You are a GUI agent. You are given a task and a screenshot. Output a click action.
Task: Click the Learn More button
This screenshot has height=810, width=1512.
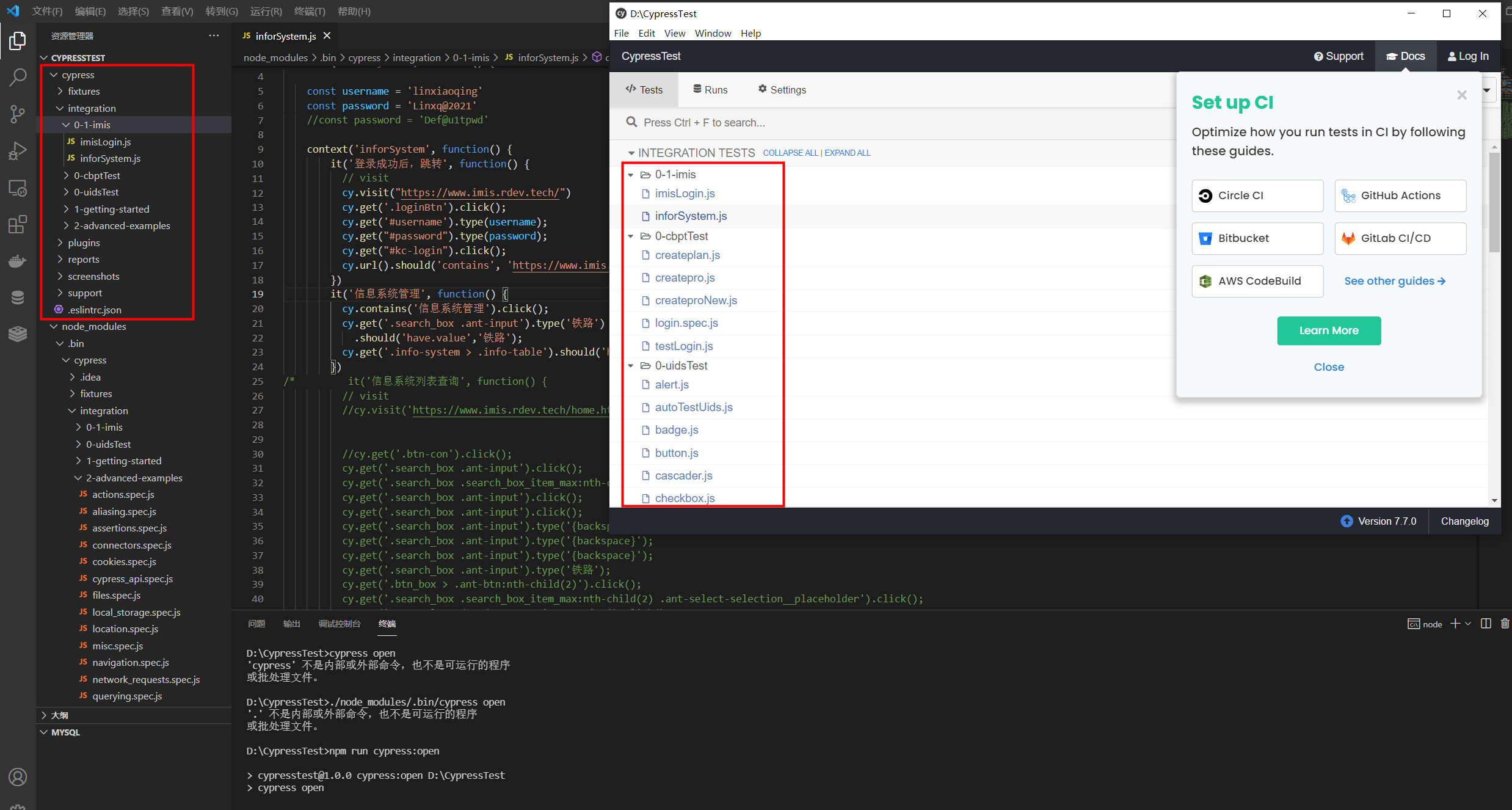tap(1328, 330)
